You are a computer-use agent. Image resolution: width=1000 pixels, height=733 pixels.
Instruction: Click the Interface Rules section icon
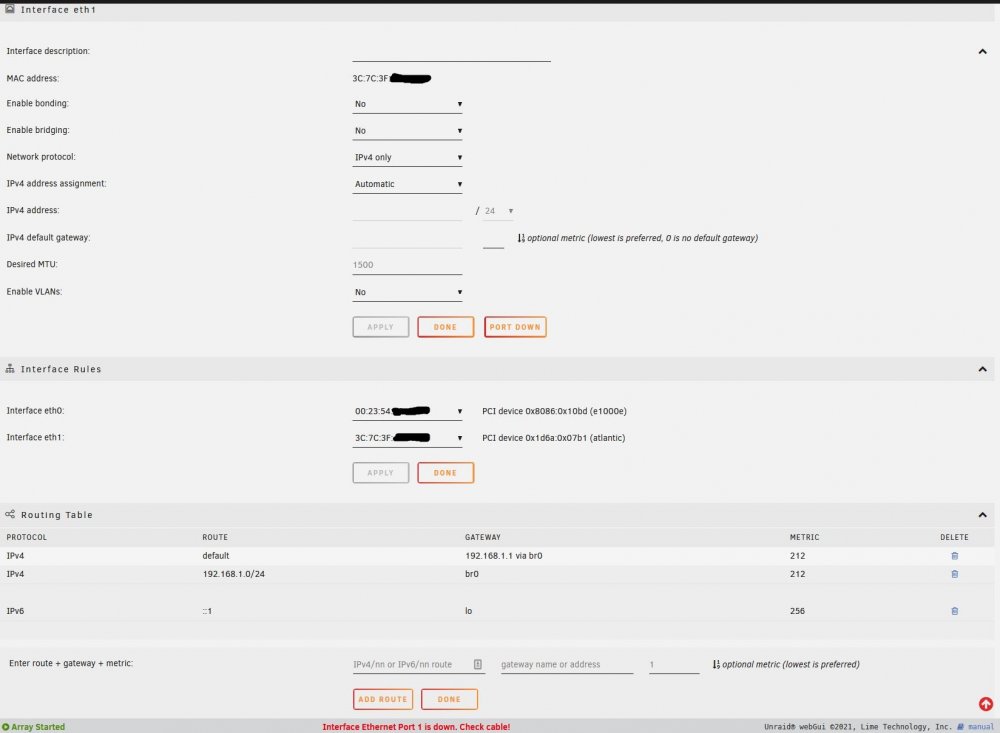(x=10, y=369)
